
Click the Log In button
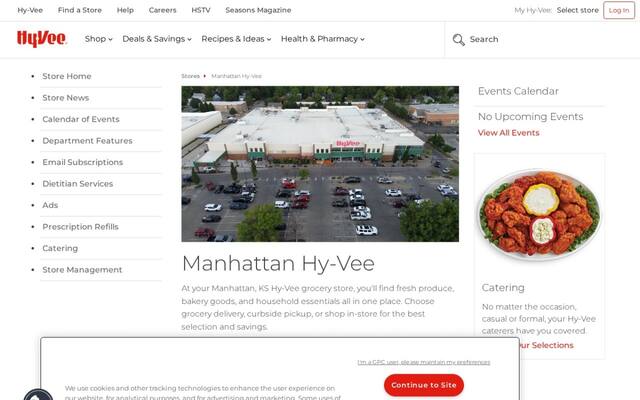(619, 10)
